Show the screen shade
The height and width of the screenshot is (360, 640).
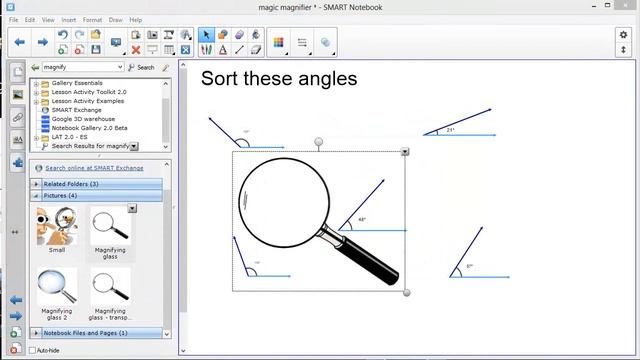point(152,50)
